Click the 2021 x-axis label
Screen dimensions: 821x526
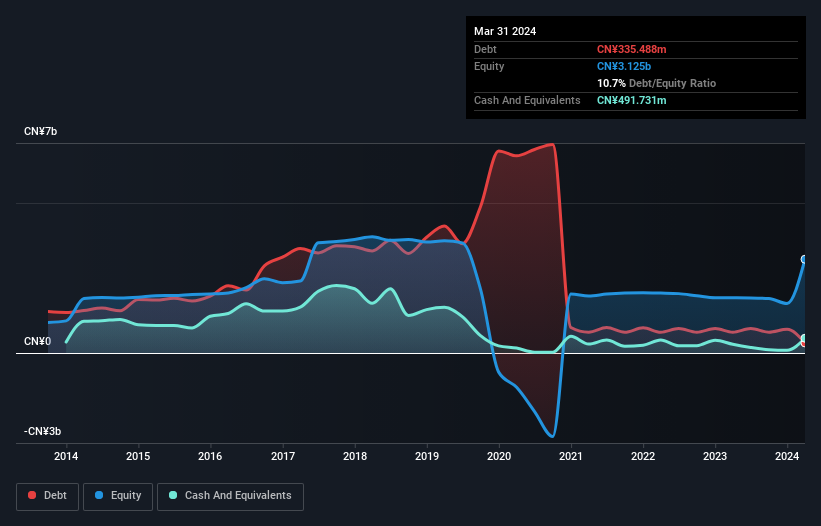click(x=571, y=456)
